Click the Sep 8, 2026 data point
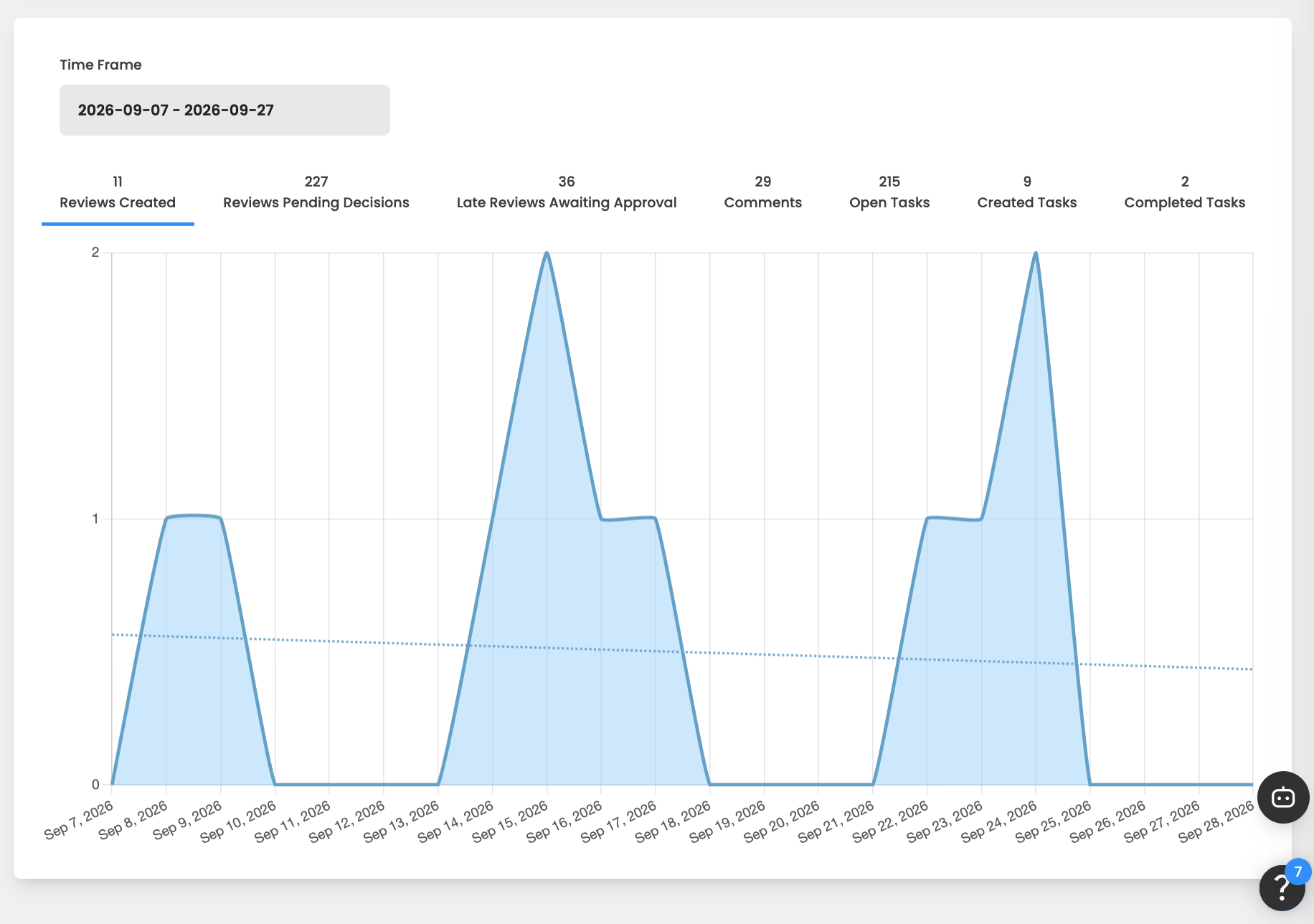This screenshot has width=1314, height=924. tap(166, 518)
